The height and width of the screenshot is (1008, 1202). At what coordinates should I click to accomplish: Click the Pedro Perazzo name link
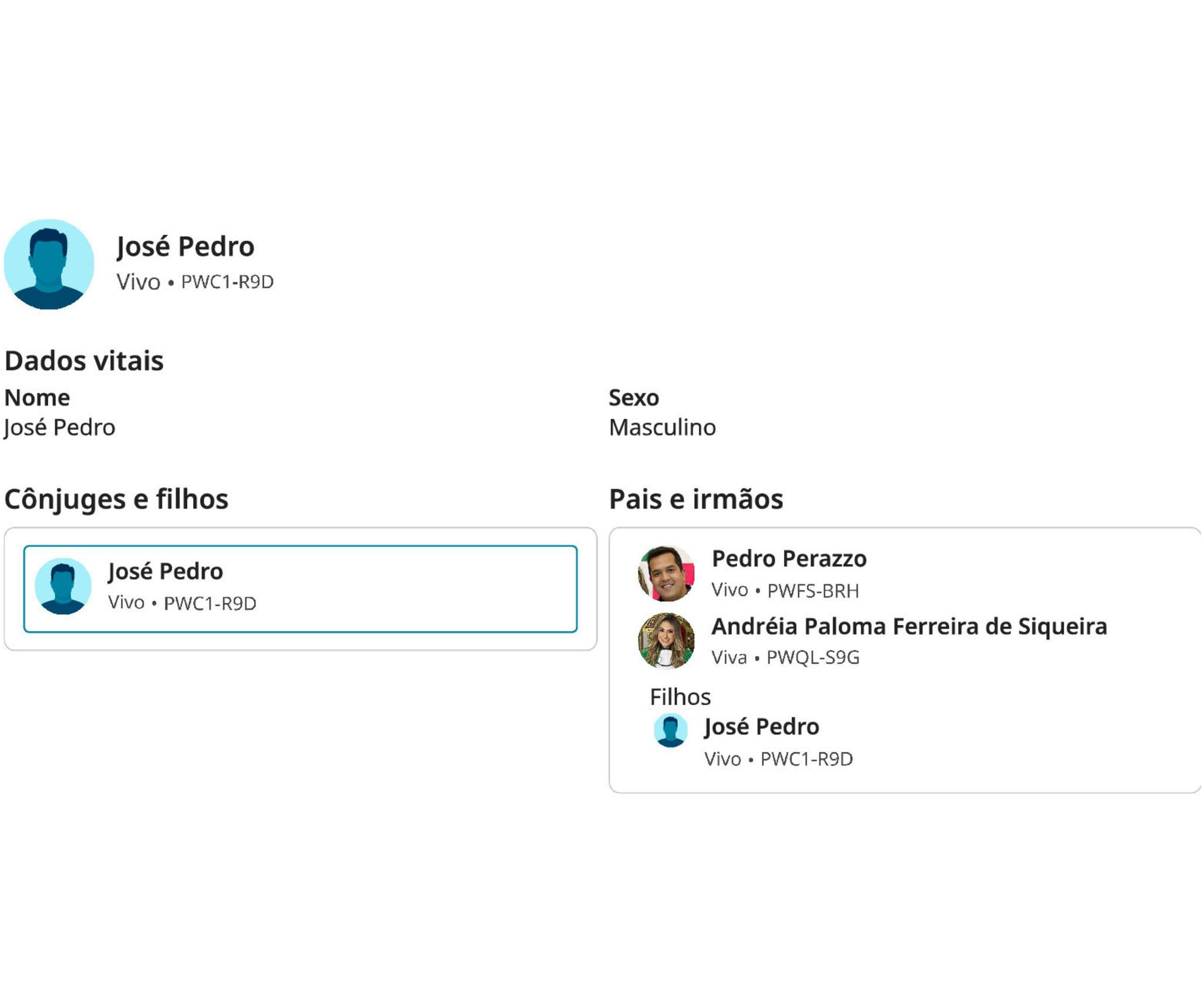(788, 558)
